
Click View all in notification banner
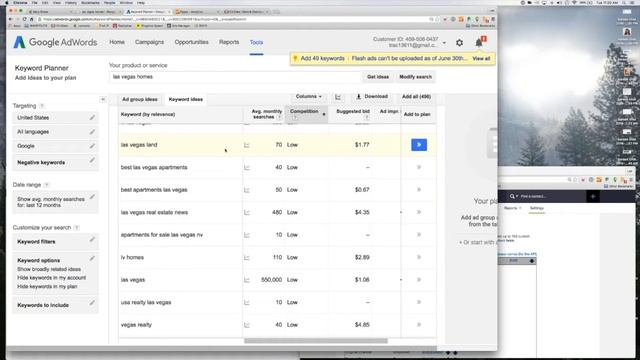coord(481,59)
